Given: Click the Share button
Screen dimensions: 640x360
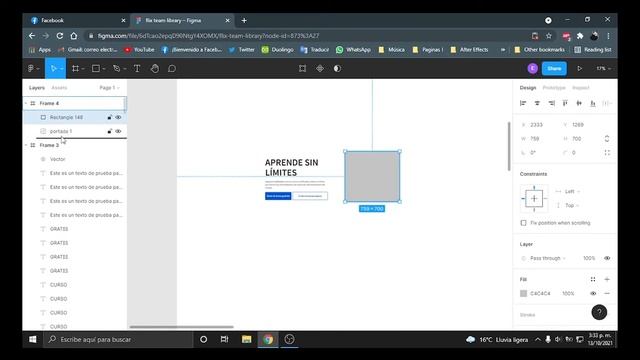Looking at the screenshot, I should tap(554, 69).
